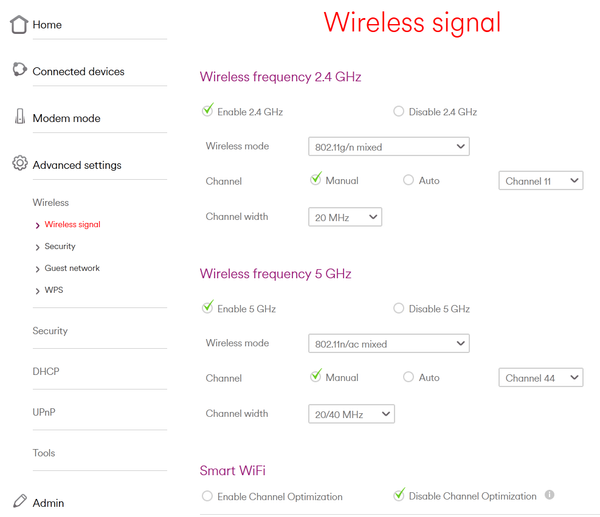This screenshot has height=517, width=600.
Task: Click the Advanced settings gear icon
Action: tap(19, 164)
